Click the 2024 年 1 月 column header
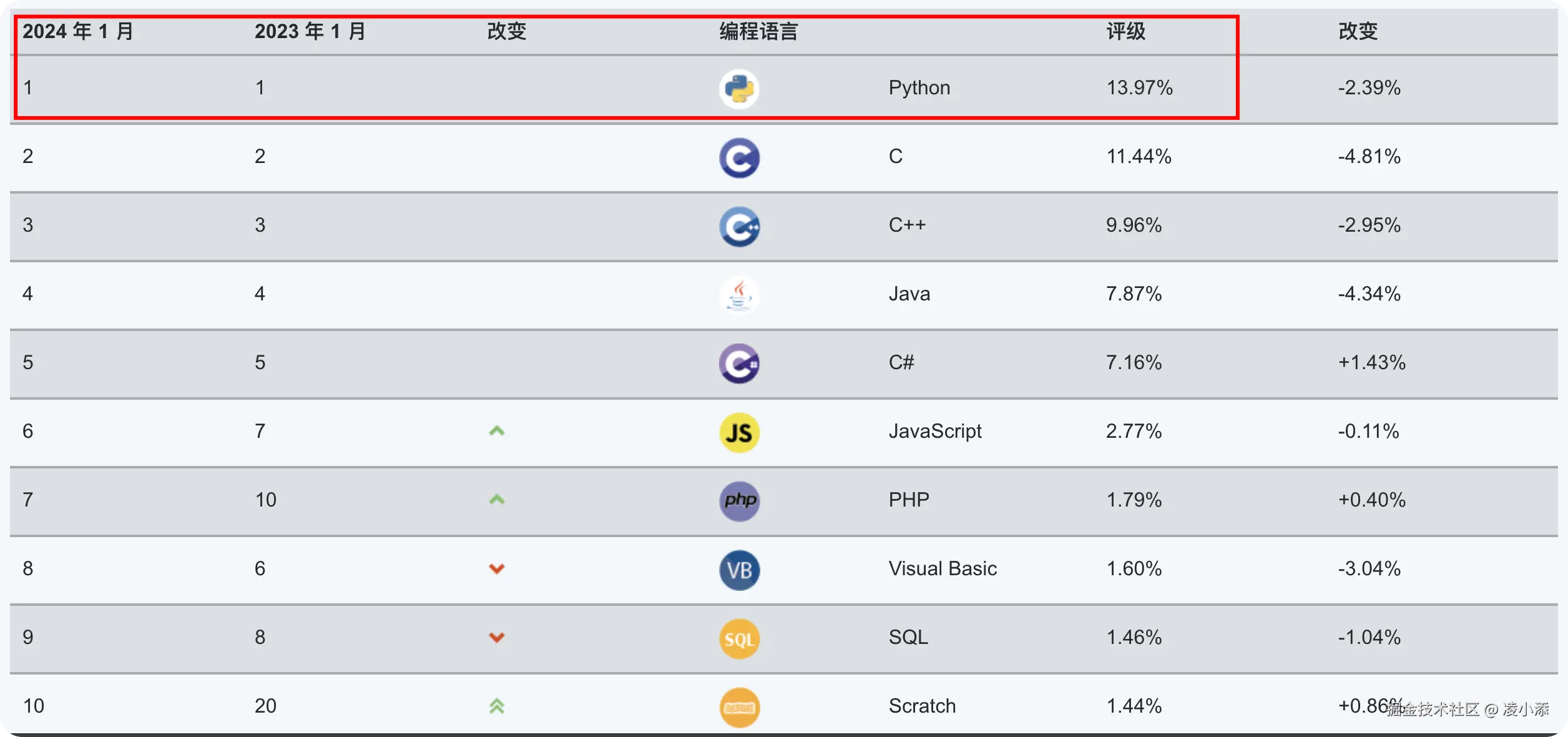The width and height of the screenshot is (1568, 737). (x=78, y=31)
